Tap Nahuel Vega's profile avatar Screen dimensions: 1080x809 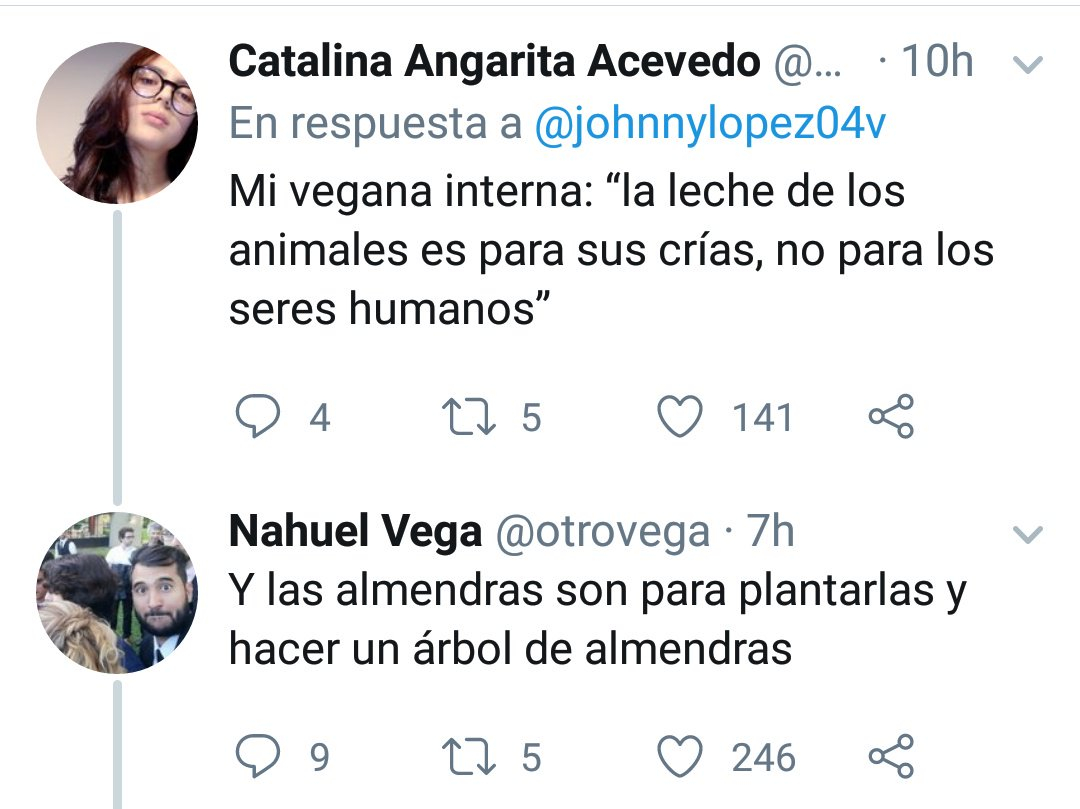pos(117,593)
